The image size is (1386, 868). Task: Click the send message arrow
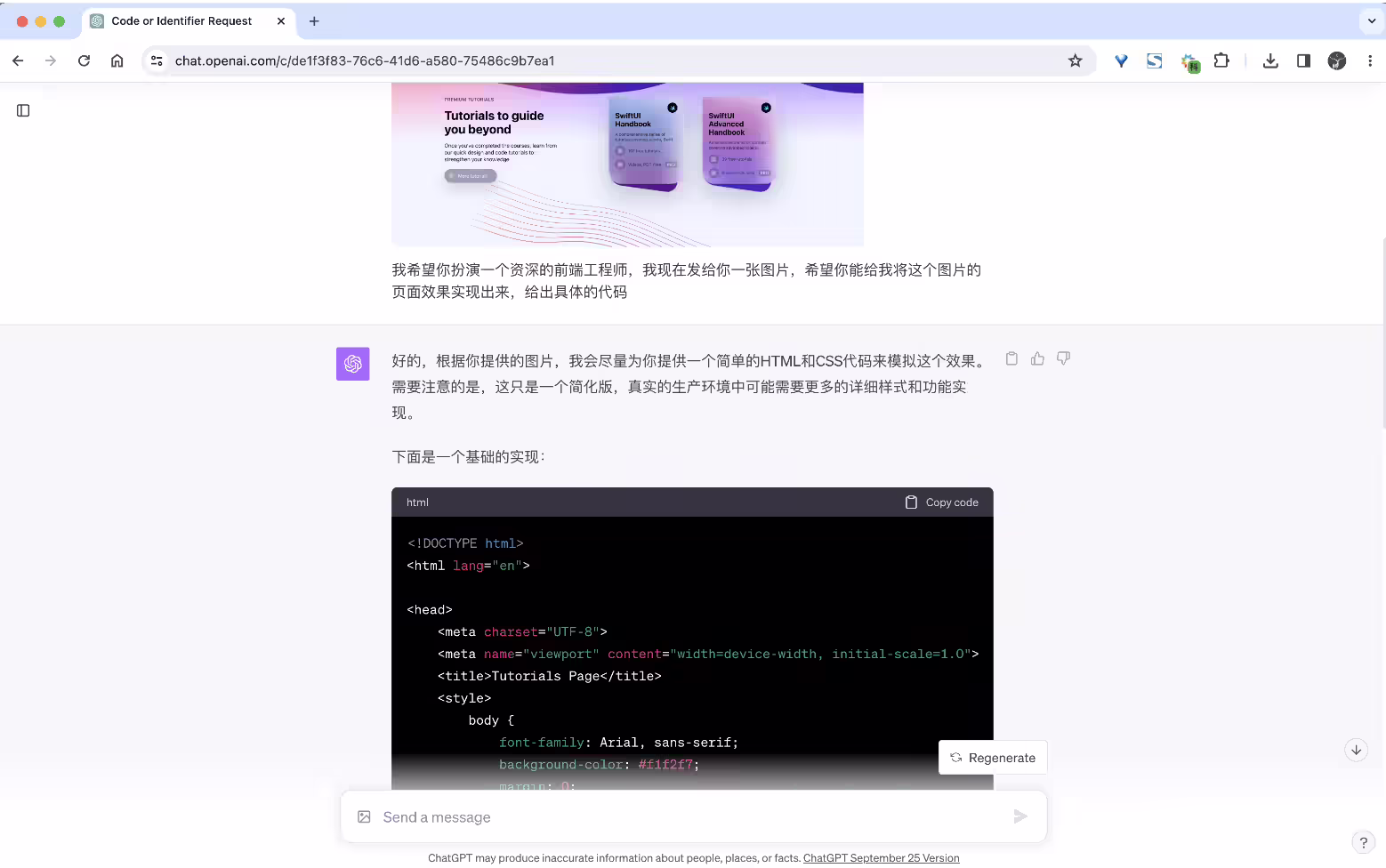tap(1020, 816)
